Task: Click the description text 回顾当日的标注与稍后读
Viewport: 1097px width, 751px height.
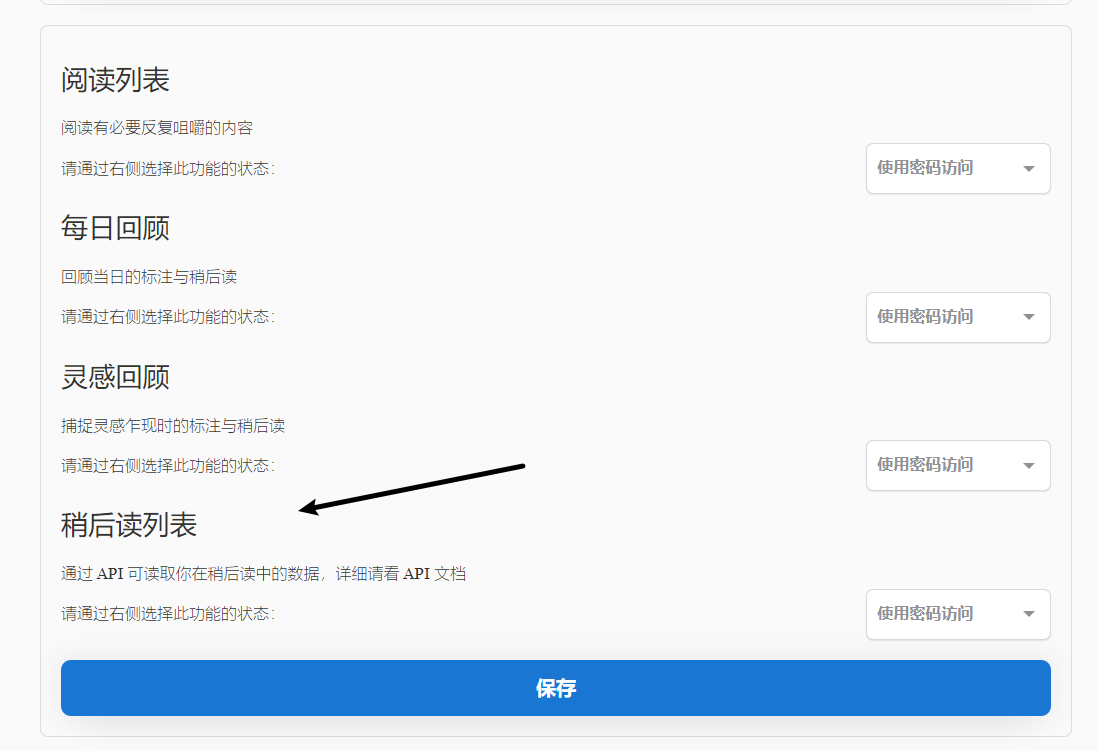Action: (147, 276)
